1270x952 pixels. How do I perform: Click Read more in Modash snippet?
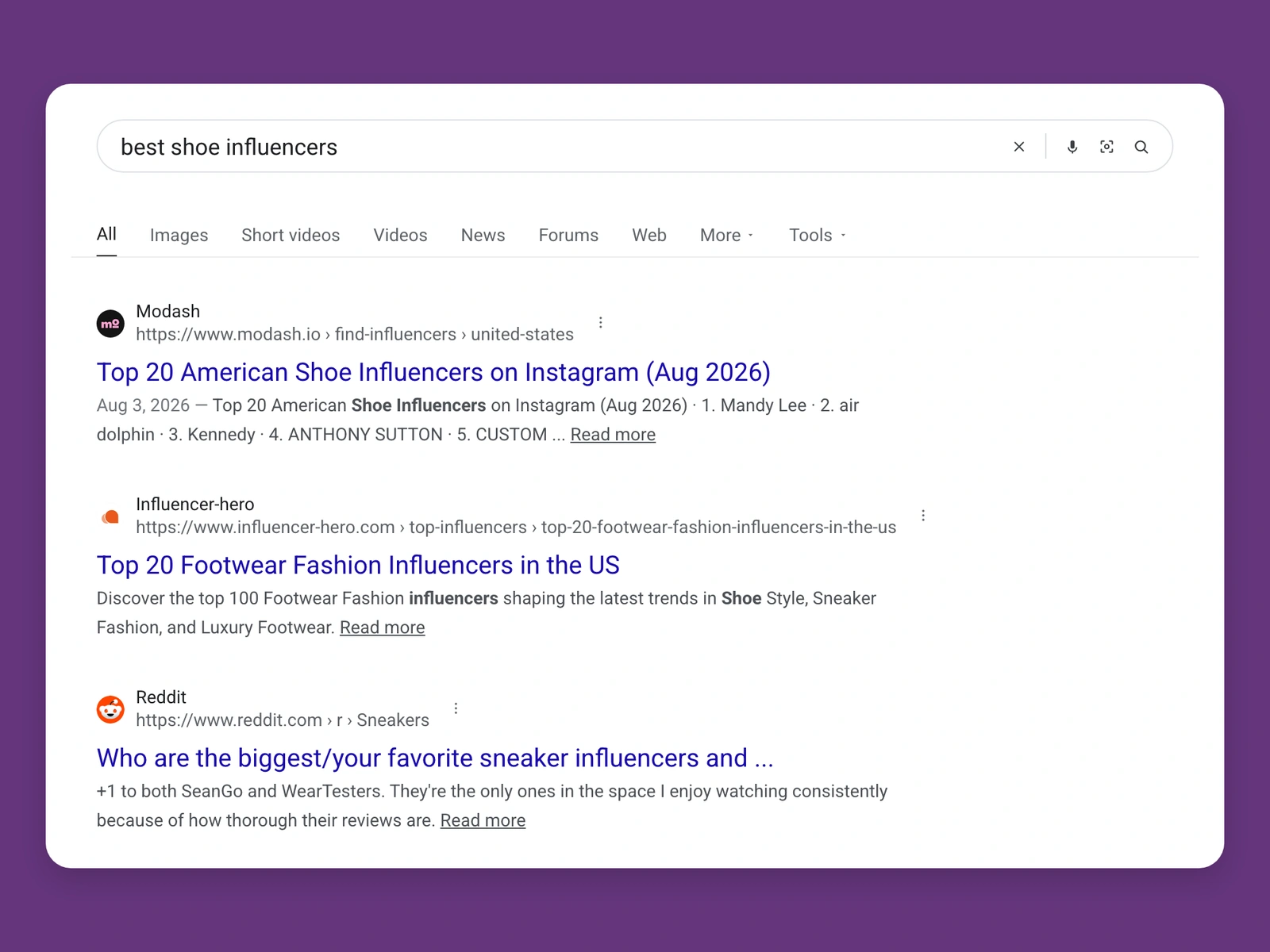click(x=613, y=435)
